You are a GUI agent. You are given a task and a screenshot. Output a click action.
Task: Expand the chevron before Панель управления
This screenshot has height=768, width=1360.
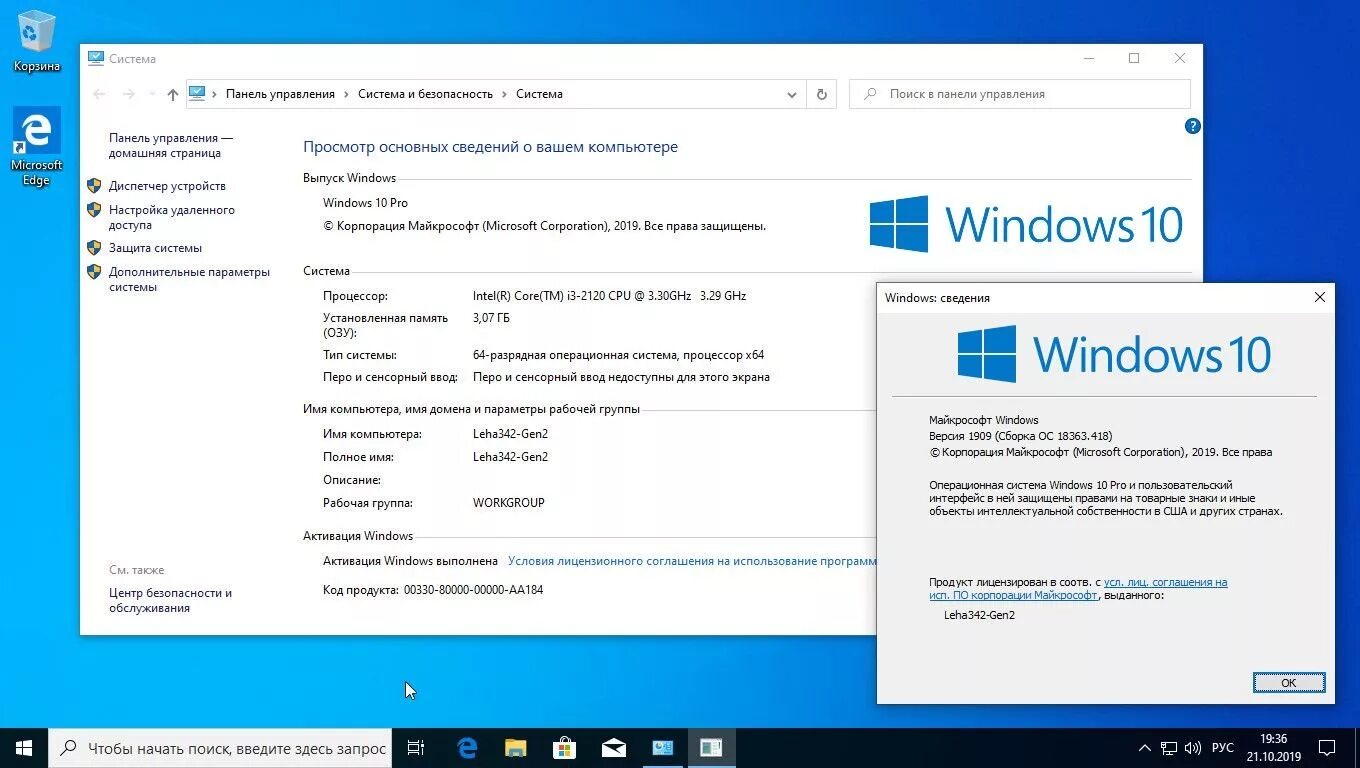(214, 94)
